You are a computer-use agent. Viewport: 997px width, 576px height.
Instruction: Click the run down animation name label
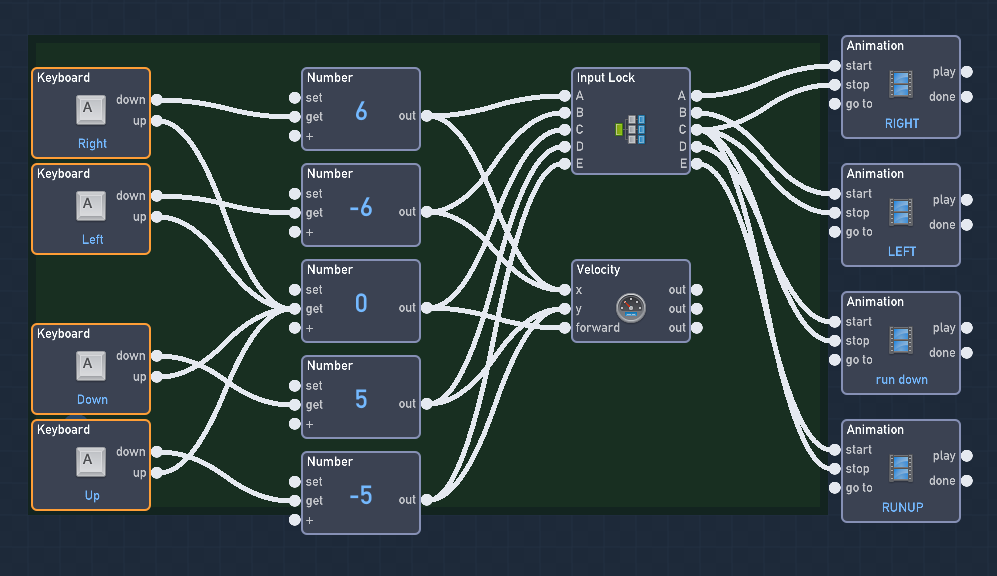(902, 380)
